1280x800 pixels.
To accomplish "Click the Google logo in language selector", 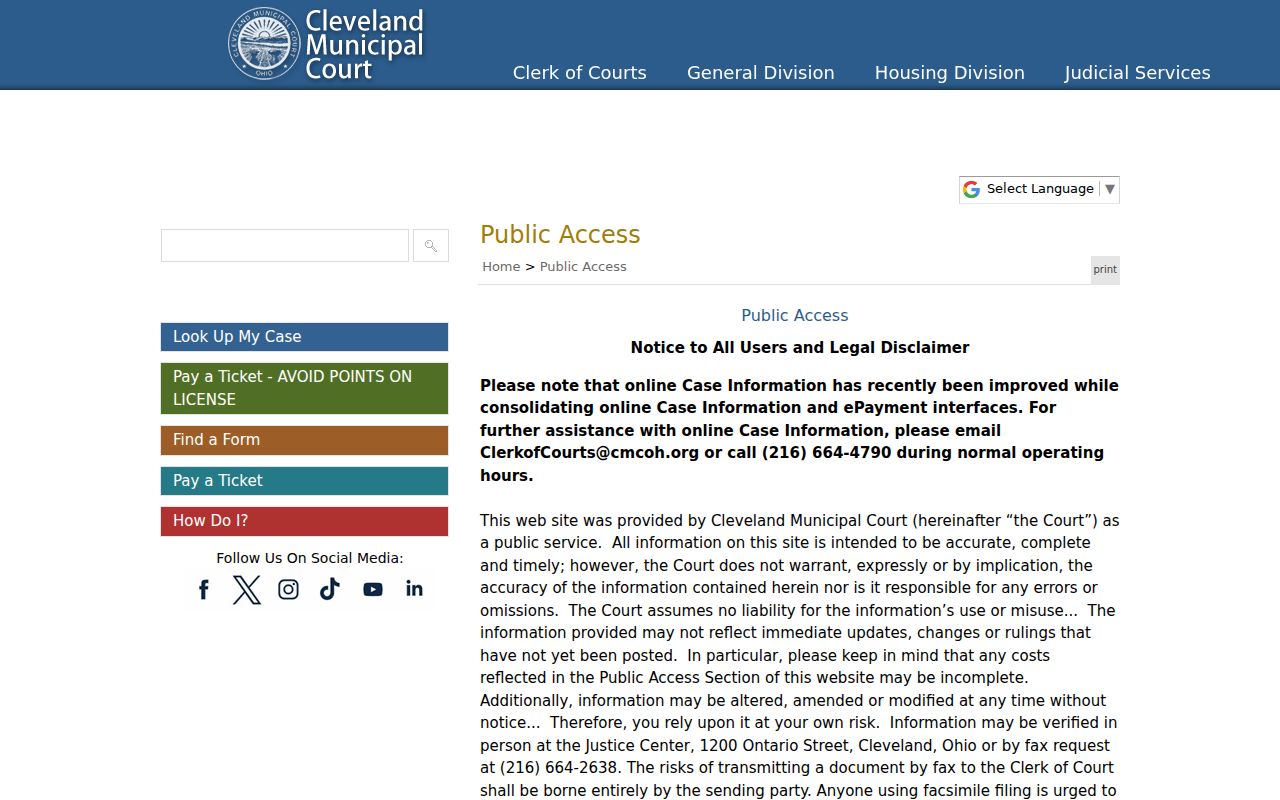I will point(971,189).
